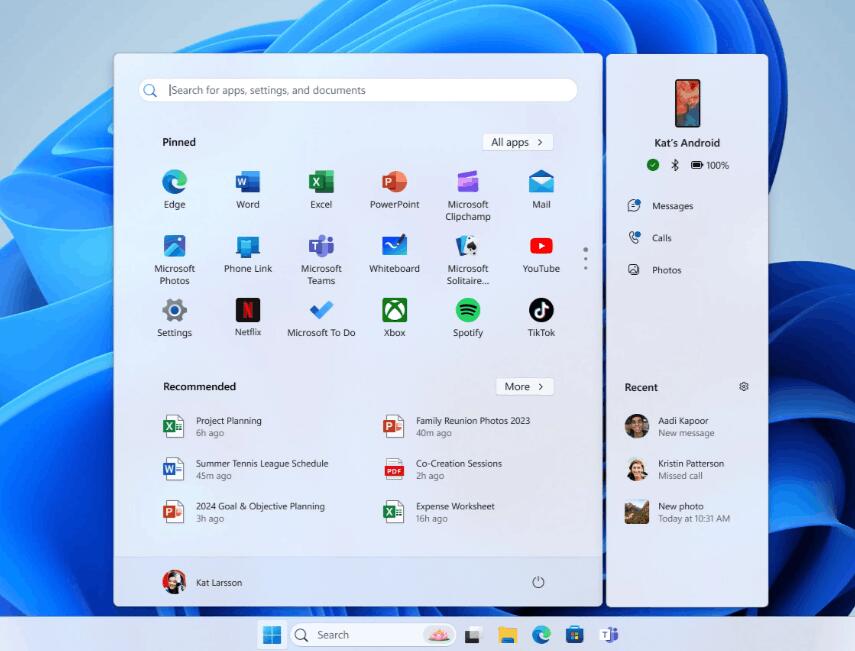Image resolution: width=855 pixels, height=651 pixels.
Task: Open Task View on the taskbar
Action: click(x=473, y=635)
